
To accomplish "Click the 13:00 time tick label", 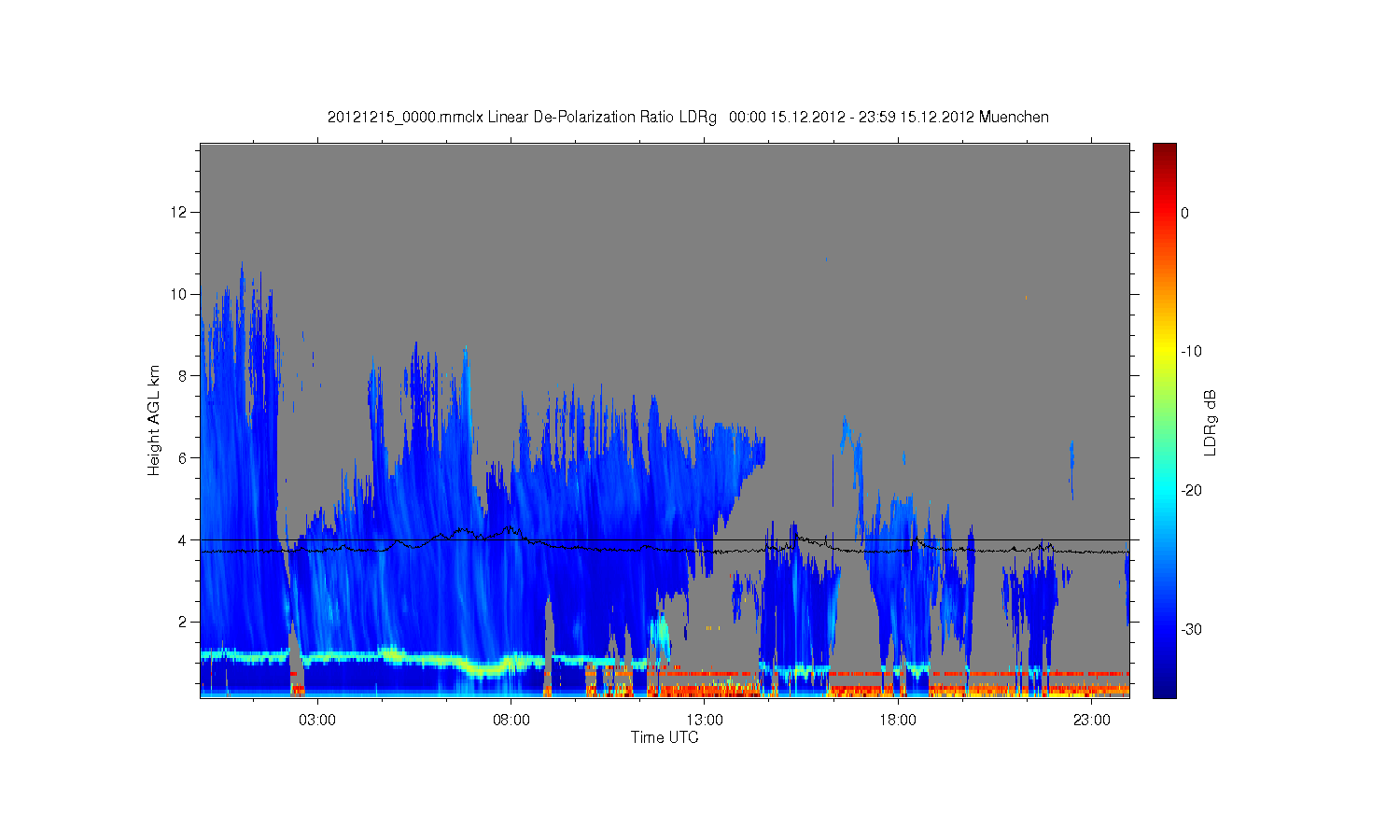I will [705, 721].
